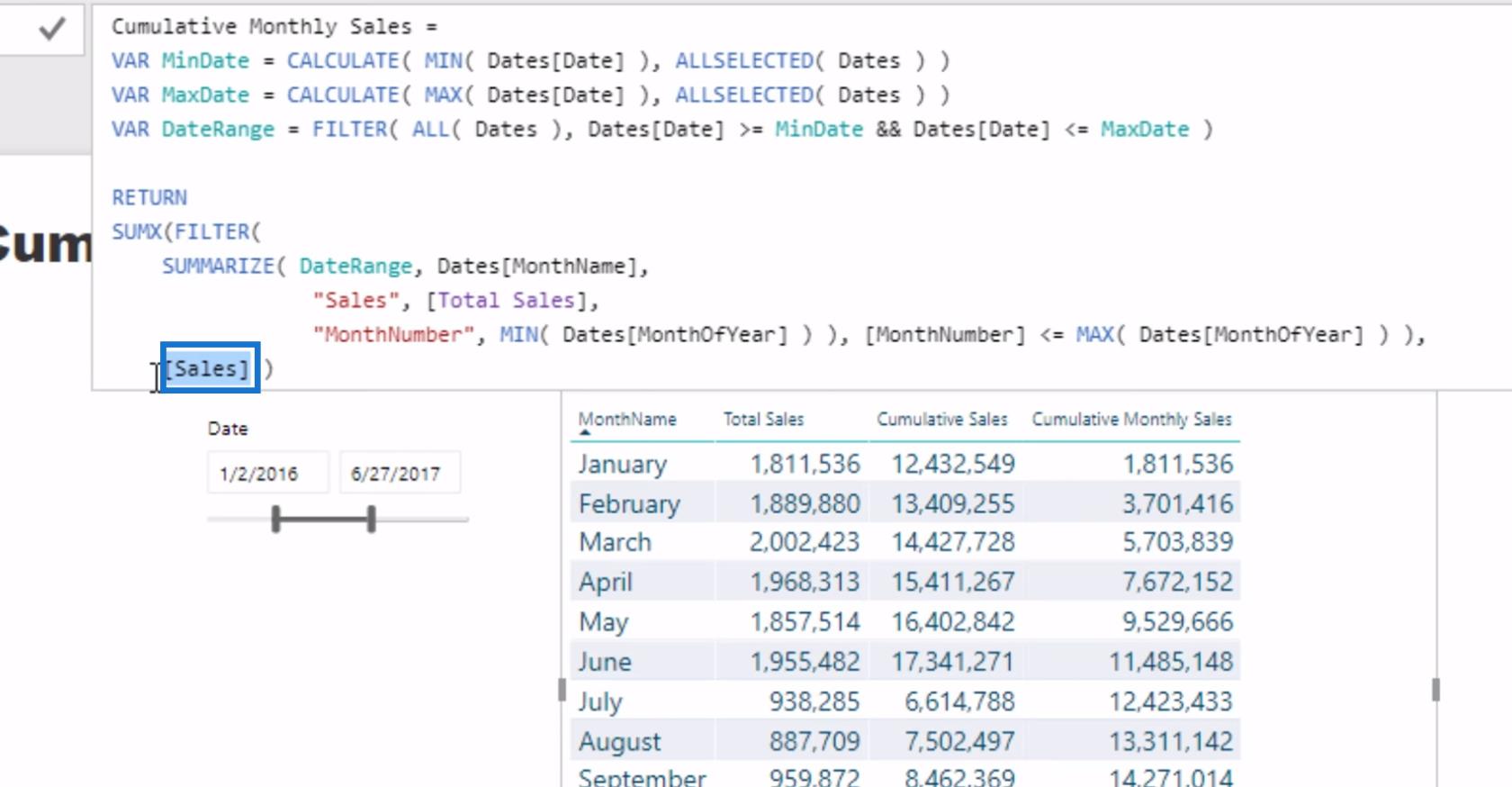Click the April Cumulative Sales value 15,411,267

[x=953, y=582]
